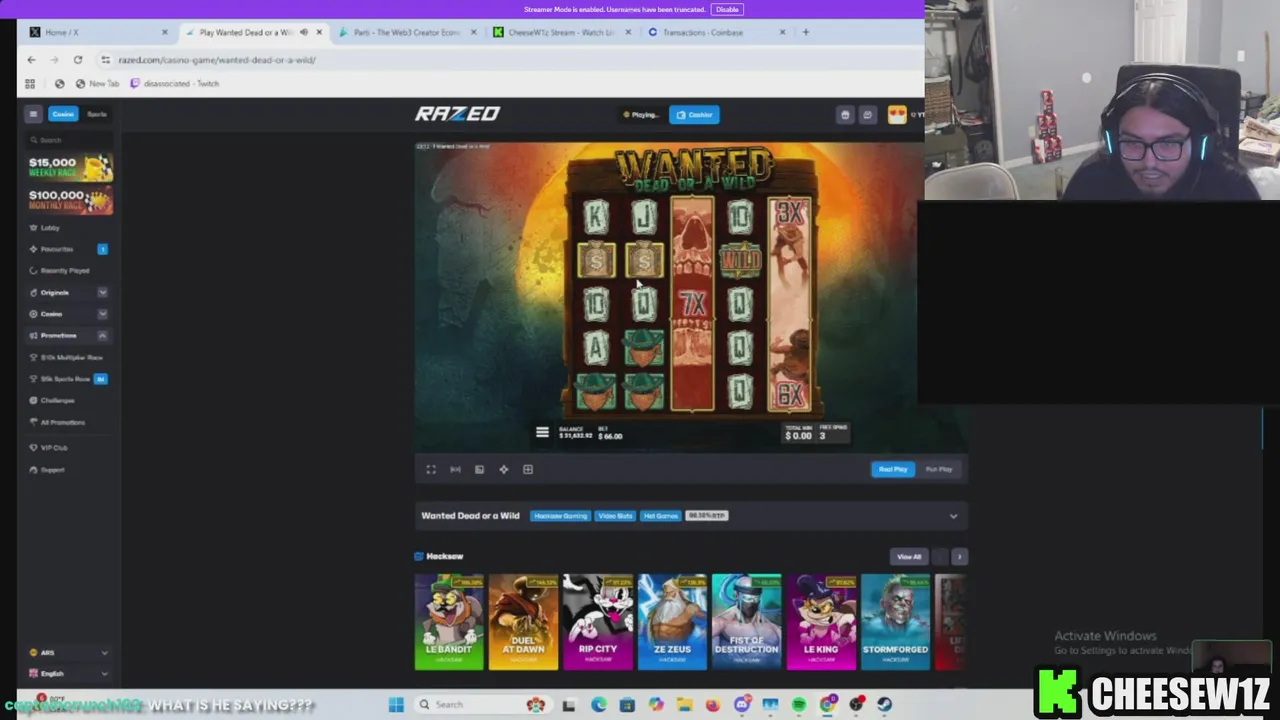Open the $100,000 Monthly Race banner
This screenshot has width=1280, height=720.
70,200
